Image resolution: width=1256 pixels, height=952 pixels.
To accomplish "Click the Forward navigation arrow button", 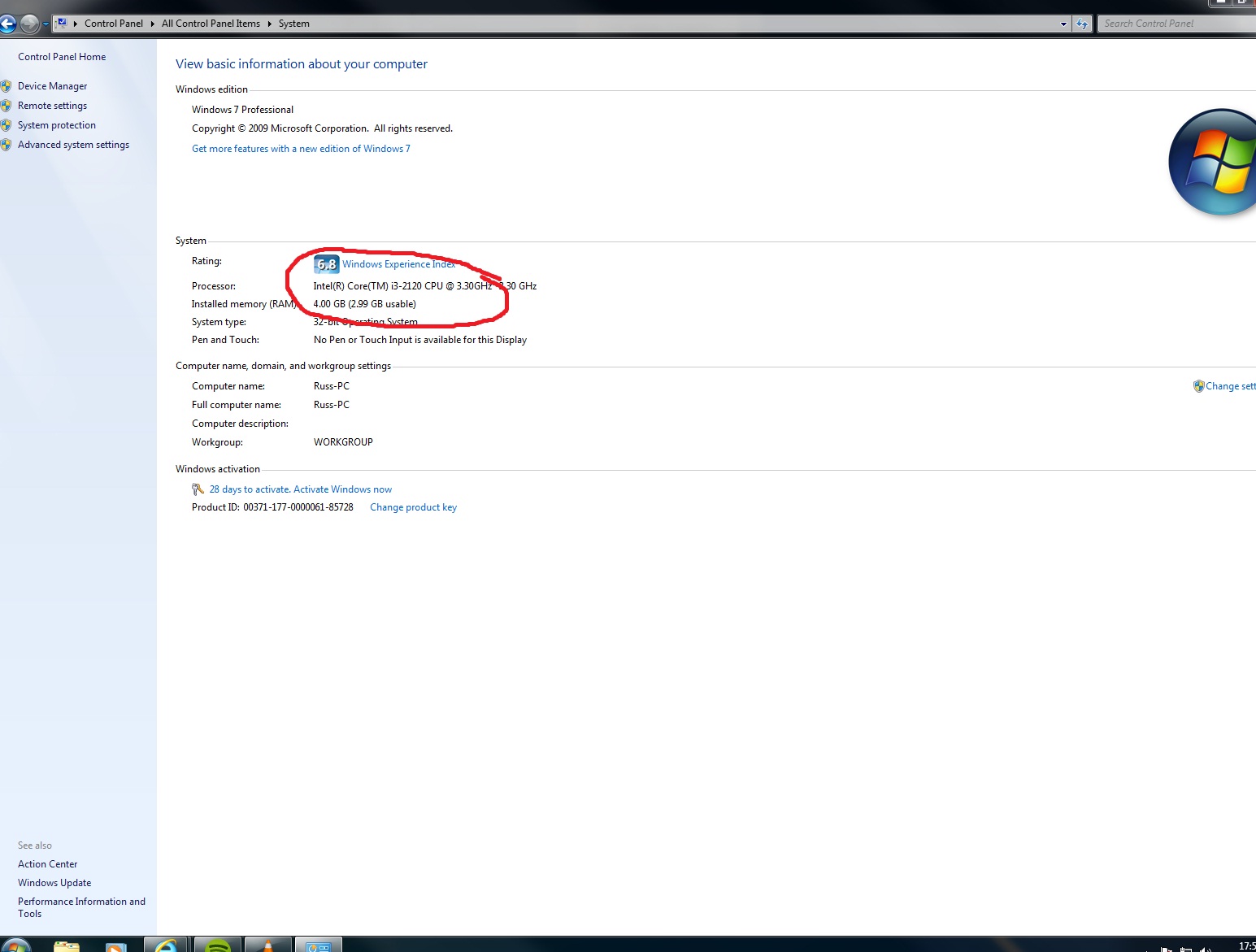I will click(x=29, y=24).
